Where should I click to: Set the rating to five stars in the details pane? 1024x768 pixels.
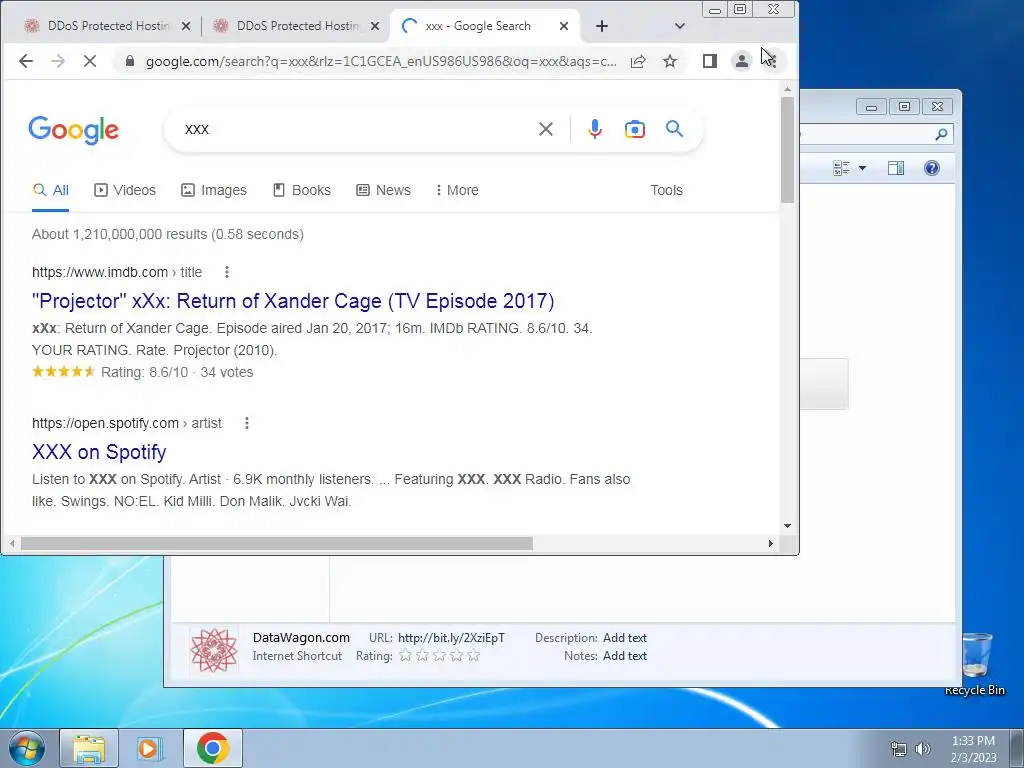tap(473, 656)
